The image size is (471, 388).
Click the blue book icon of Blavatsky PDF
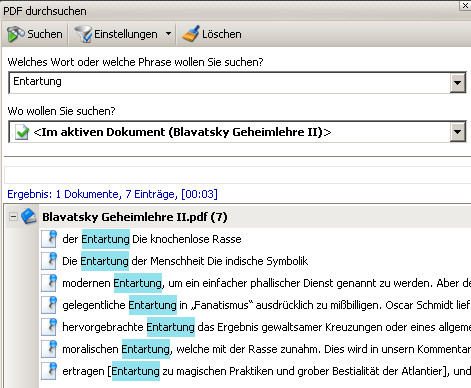[x=29, y=217]
